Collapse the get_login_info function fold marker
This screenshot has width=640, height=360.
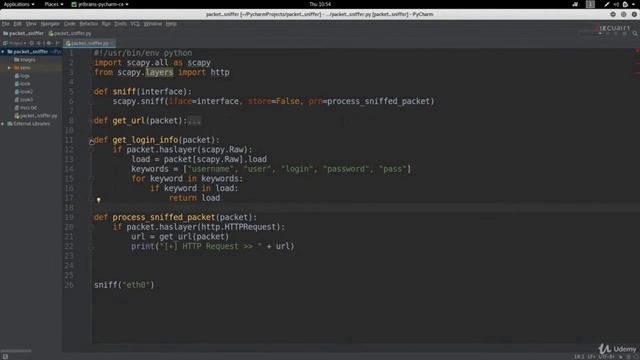click(x=92, y=141)
